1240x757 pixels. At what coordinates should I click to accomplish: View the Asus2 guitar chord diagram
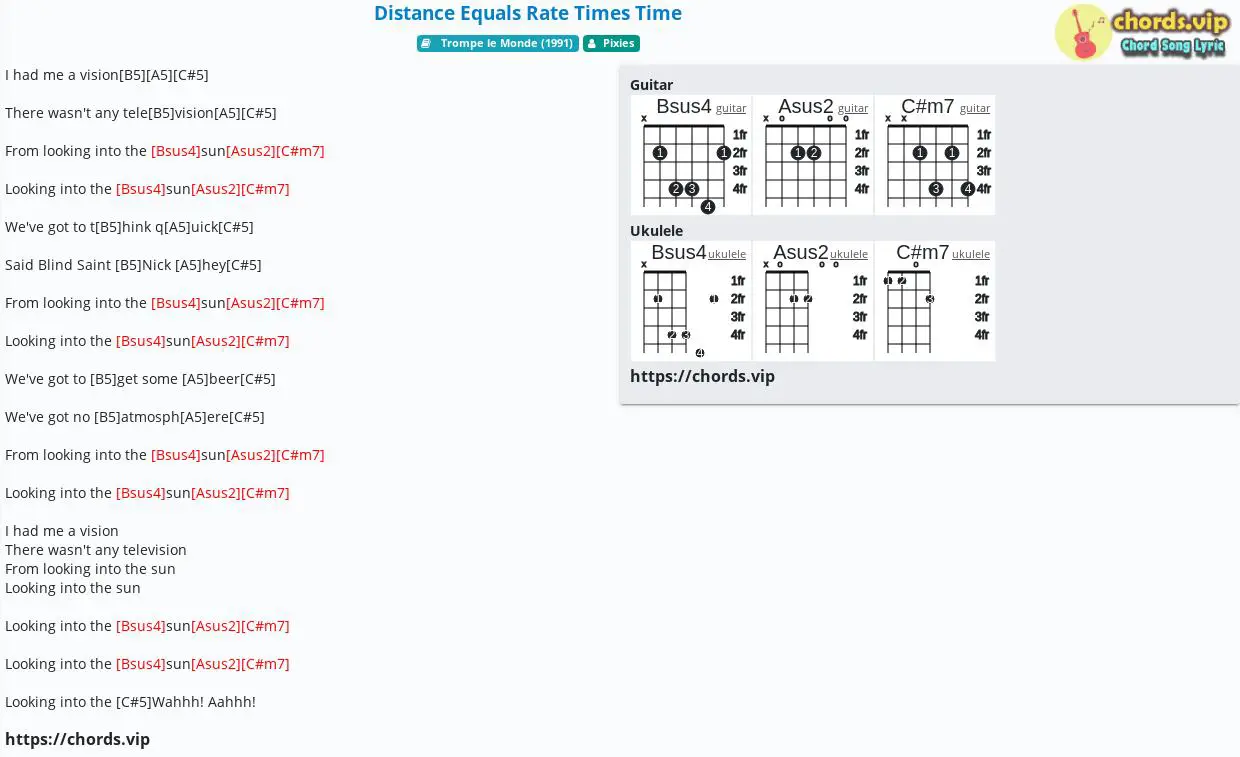pyautogui.click(x=813, y=155)
